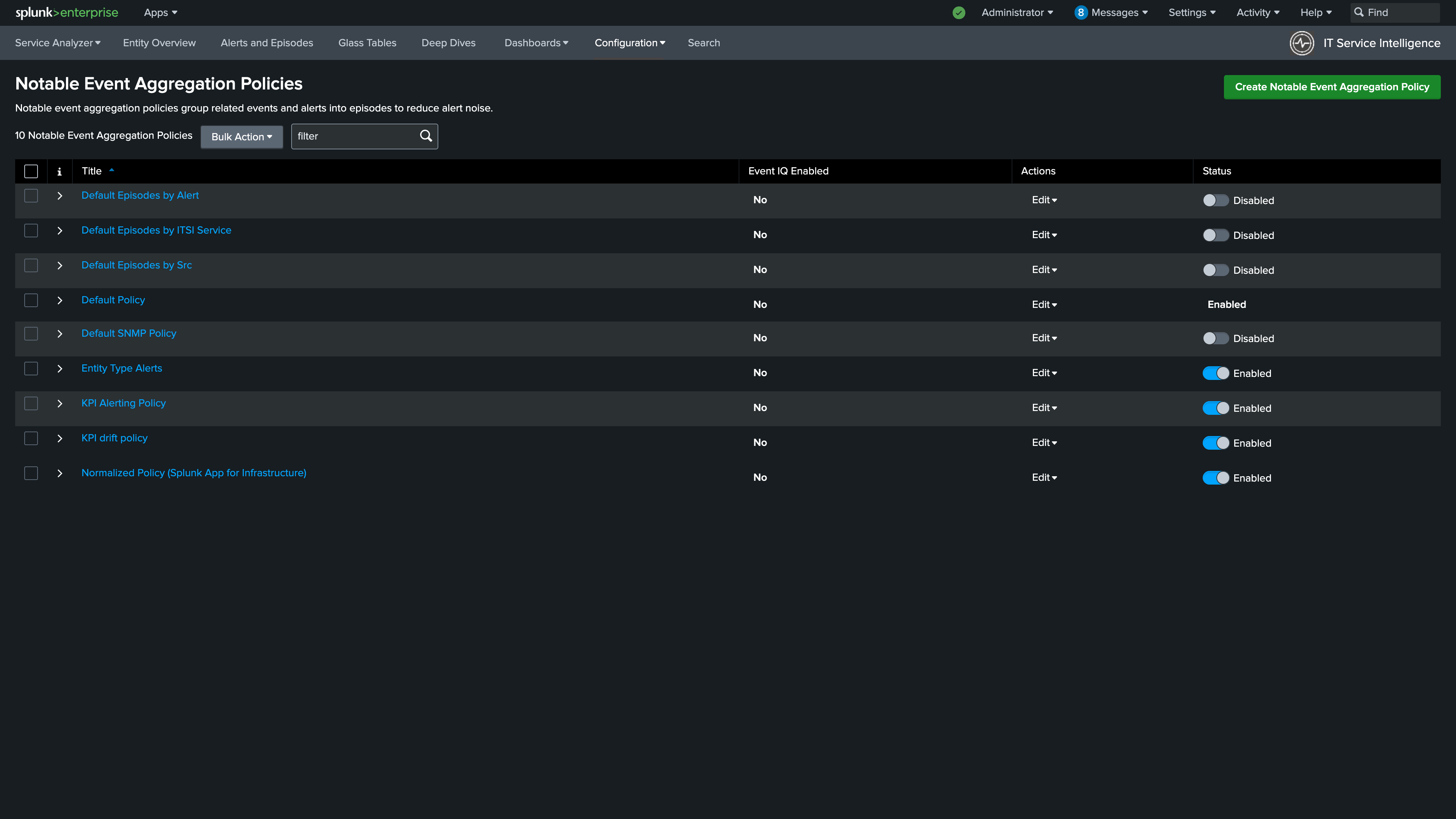Open the Deep Dives page

(x=448, y=43)
